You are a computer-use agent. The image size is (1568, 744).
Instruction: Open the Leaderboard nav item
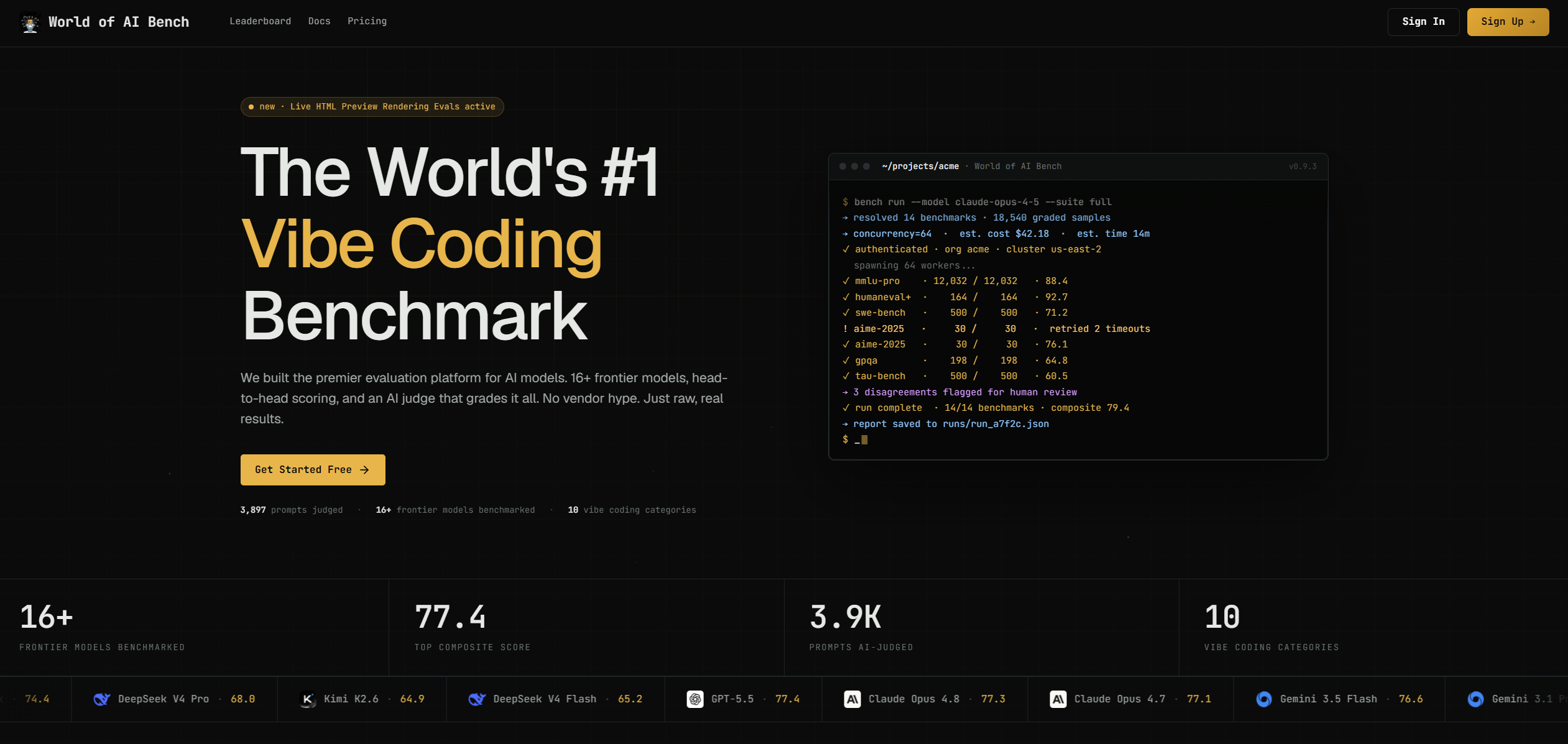[261, 21]
